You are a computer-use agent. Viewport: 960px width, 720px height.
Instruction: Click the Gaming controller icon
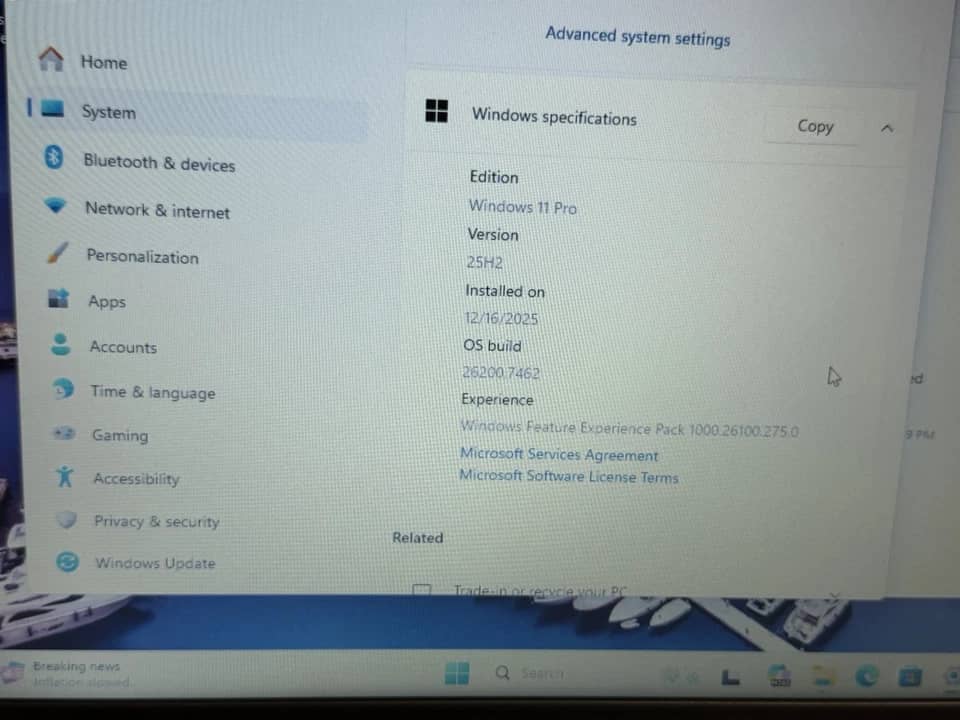[x=64, y=433]
